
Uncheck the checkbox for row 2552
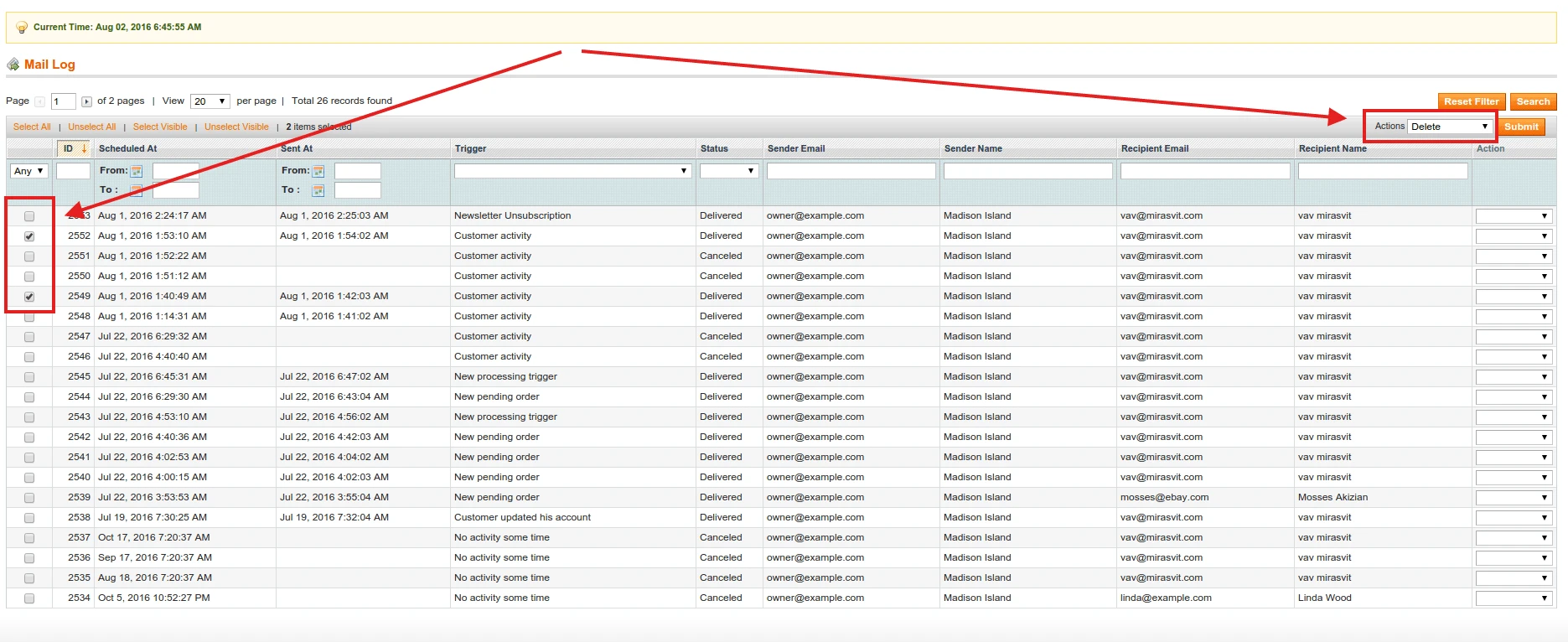click(x=29, y=236)
